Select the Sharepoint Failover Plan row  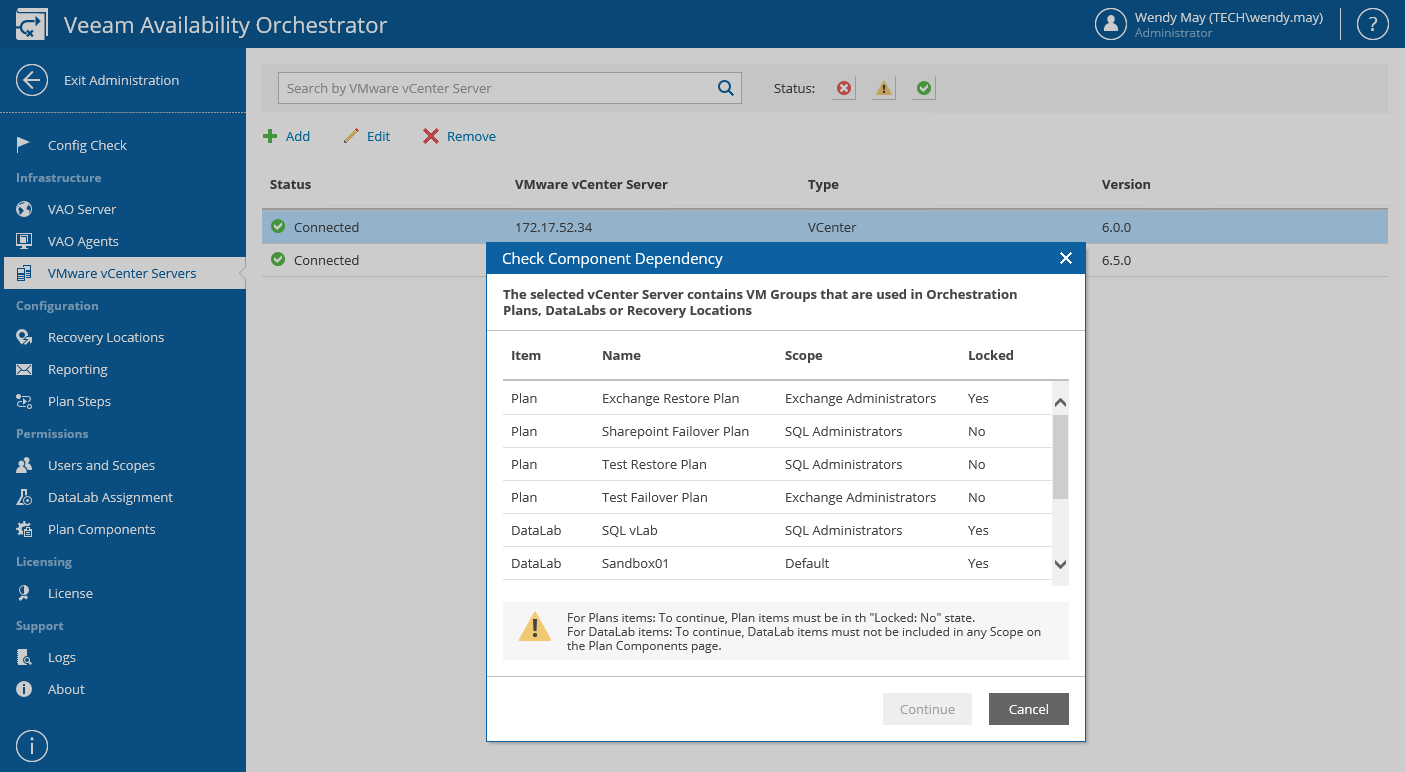tap(777, 431)
